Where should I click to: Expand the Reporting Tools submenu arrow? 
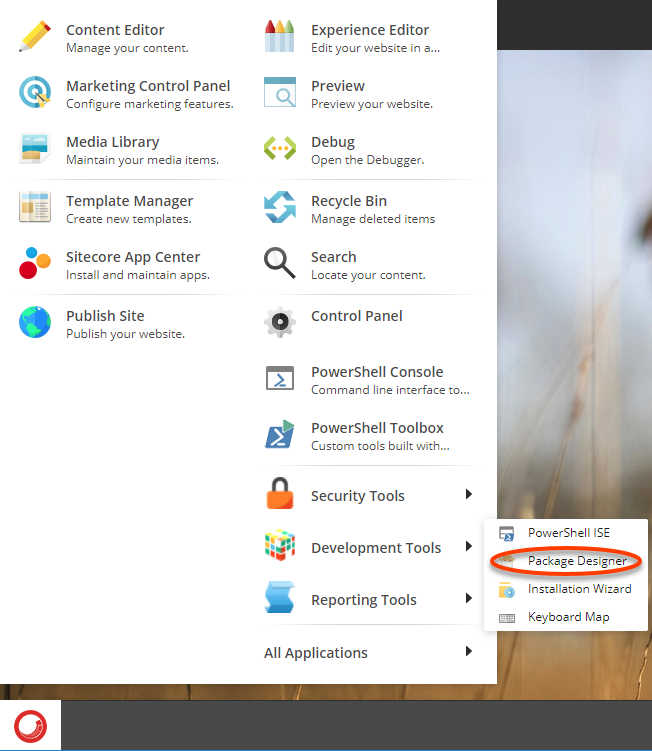[x=469, y=598]
